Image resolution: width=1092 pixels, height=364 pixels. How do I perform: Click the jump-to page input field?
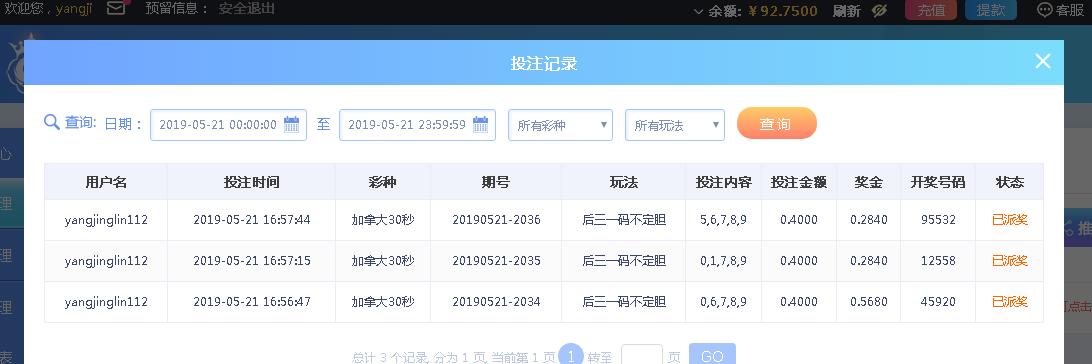(641, 355)
